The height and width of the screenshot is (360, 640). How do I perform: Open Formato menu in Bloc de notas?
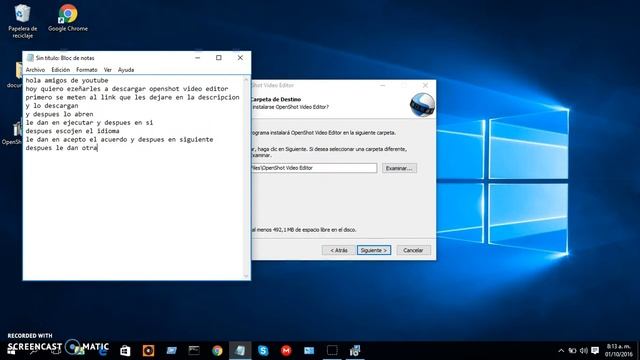pos(87,70)
